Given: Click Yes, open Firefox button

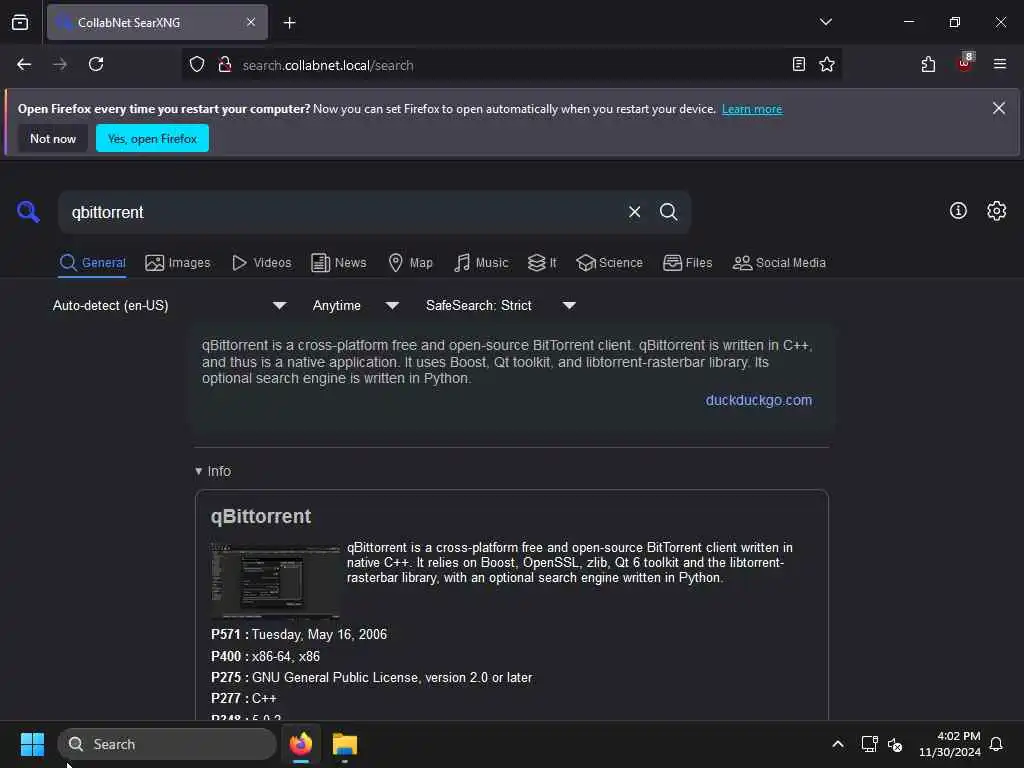Looking at the screenshot, I should 152,138.
